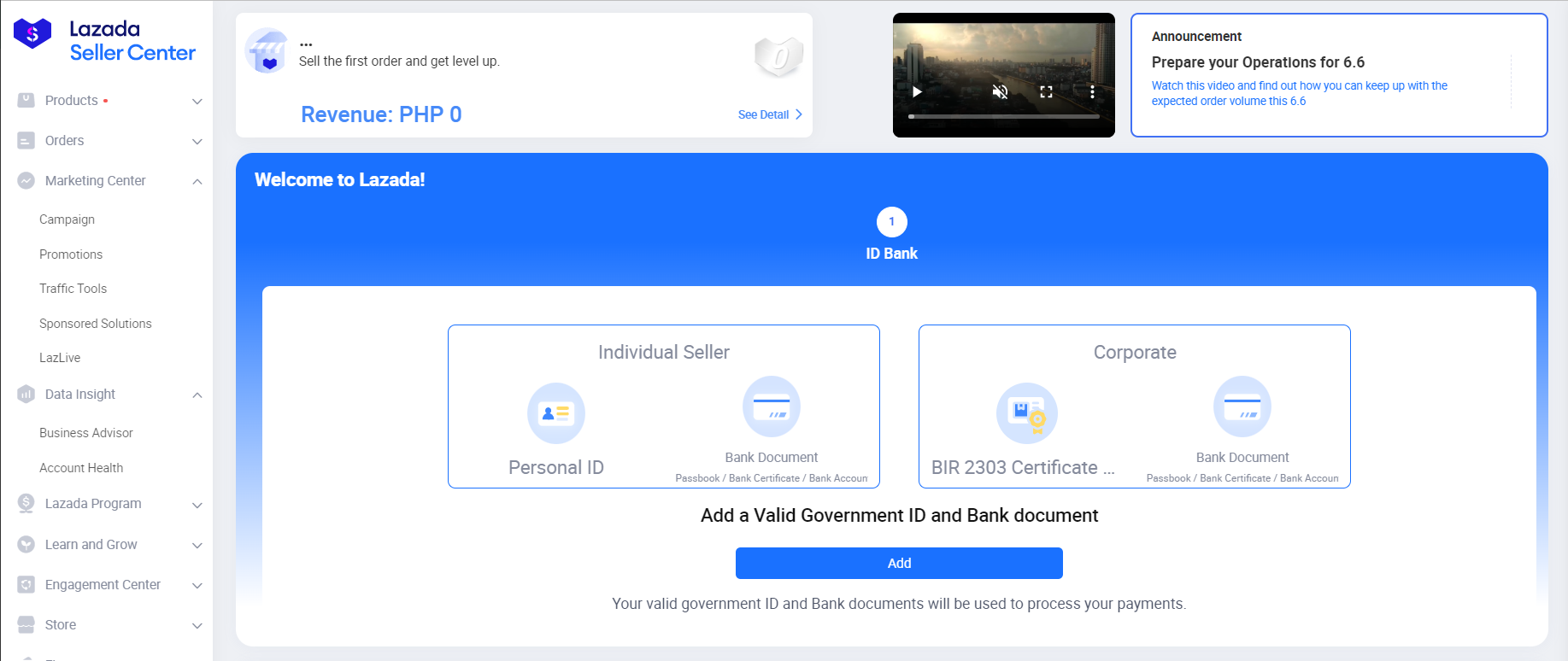The image size is (1568, 661).
Task: Click the Lazada Program coin icon
Action: pos(26,503)
